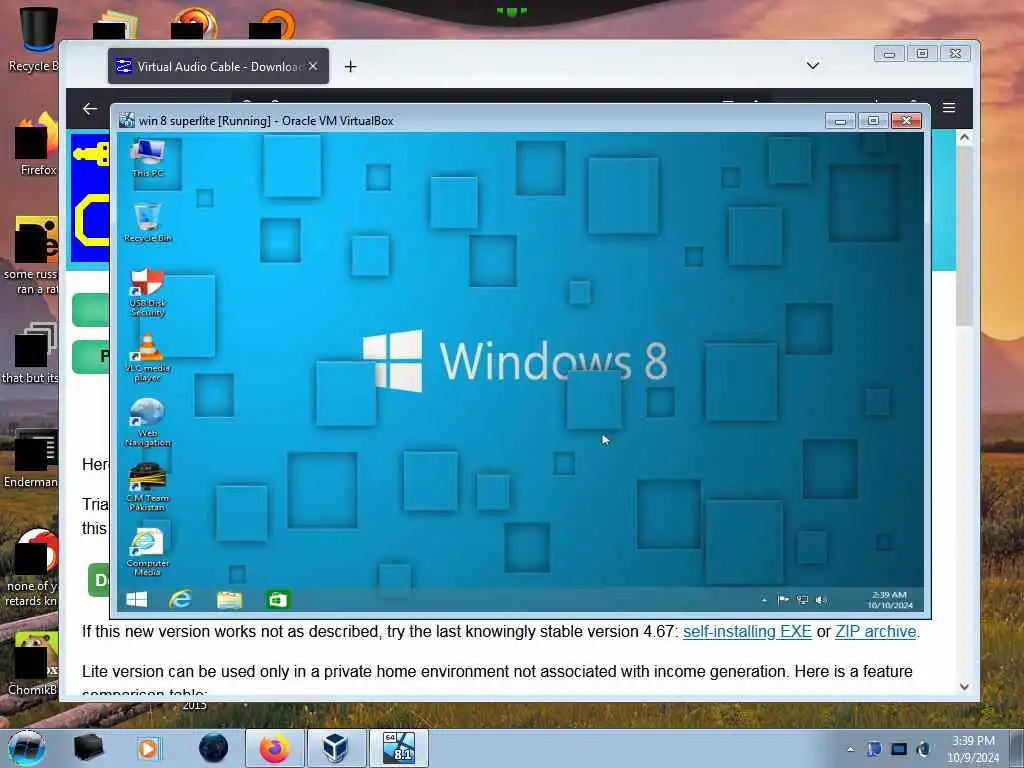Viewport: 1024px width, 768px height.
Task: Click the browser vertical scrollbar thumb
Action: point(965,237)
